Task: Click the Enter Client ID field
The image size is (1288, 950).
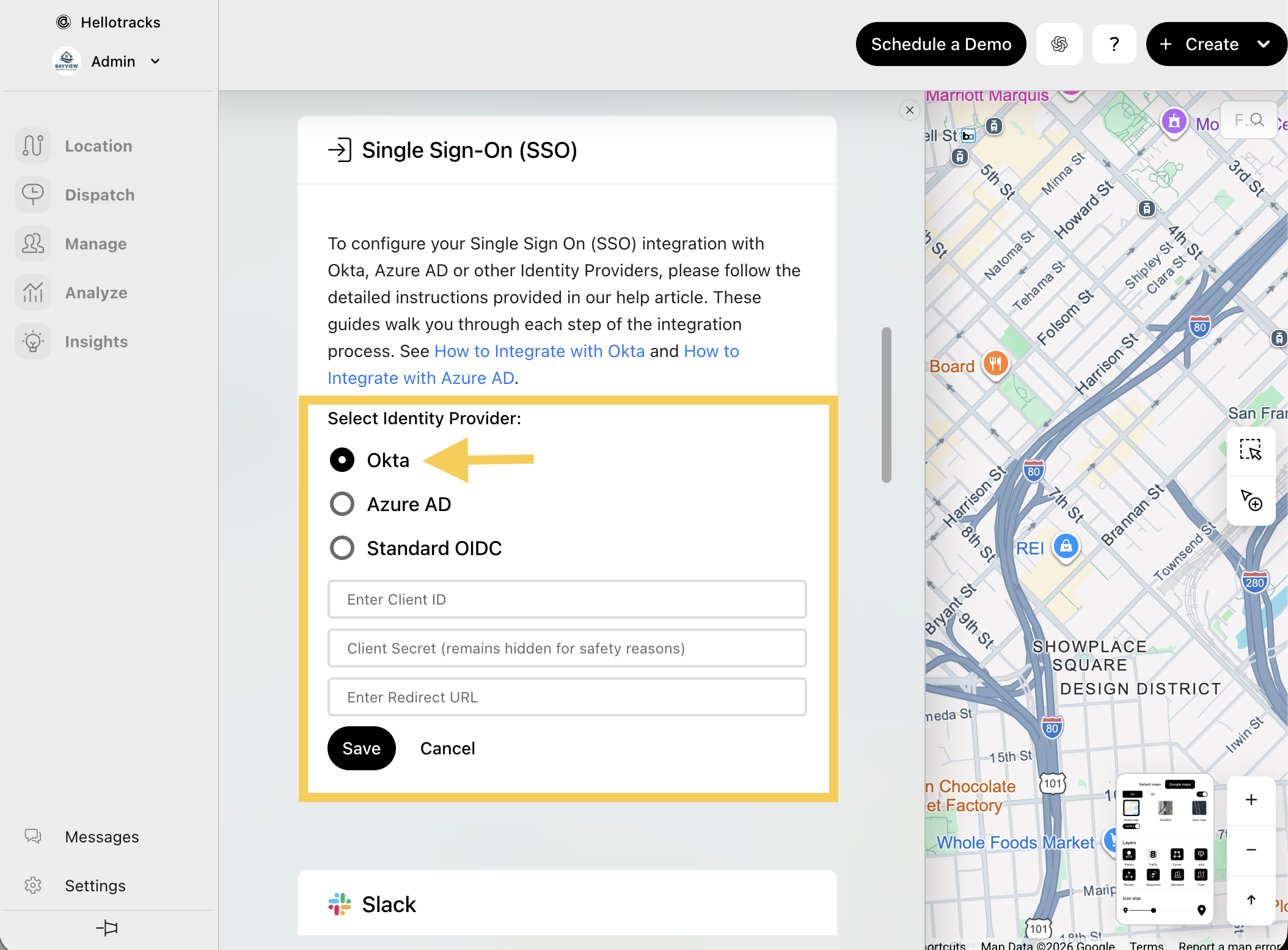Action: click(566, 599)
